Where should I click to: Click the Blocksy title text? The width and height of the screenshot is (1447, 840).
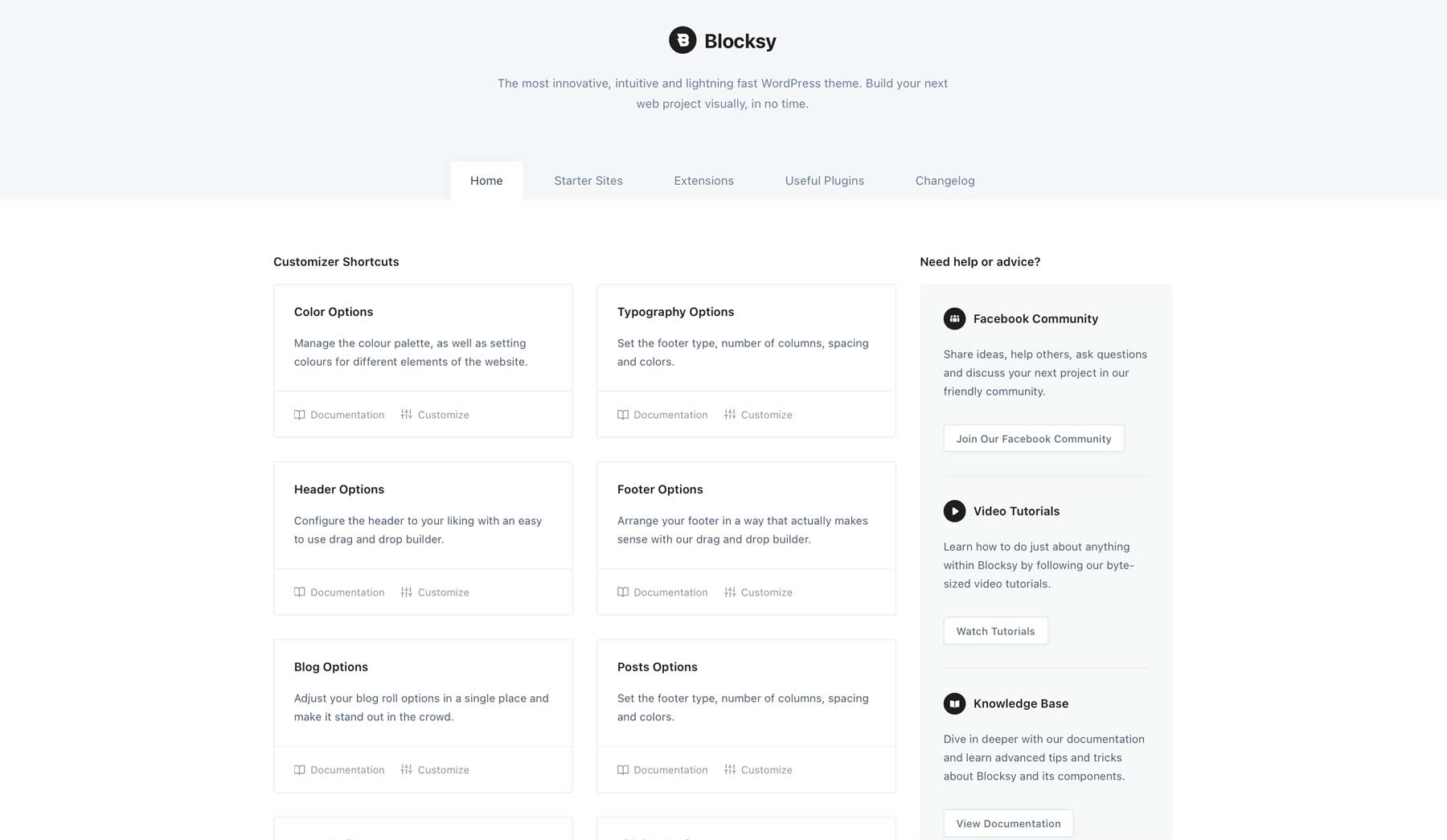point(740,41)
